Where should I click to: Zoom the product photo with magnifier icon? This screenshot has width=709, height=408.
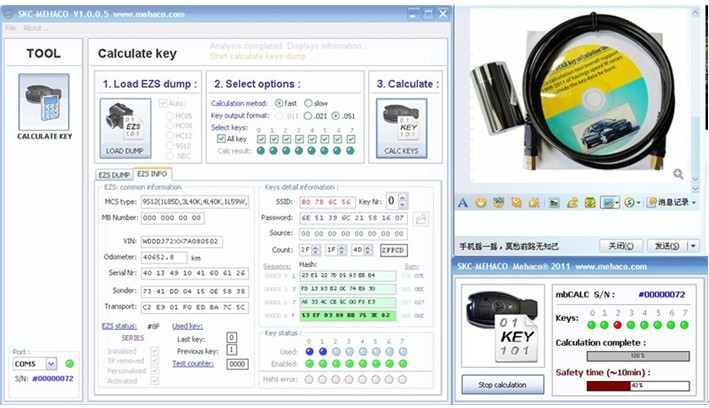click(678, 174)
